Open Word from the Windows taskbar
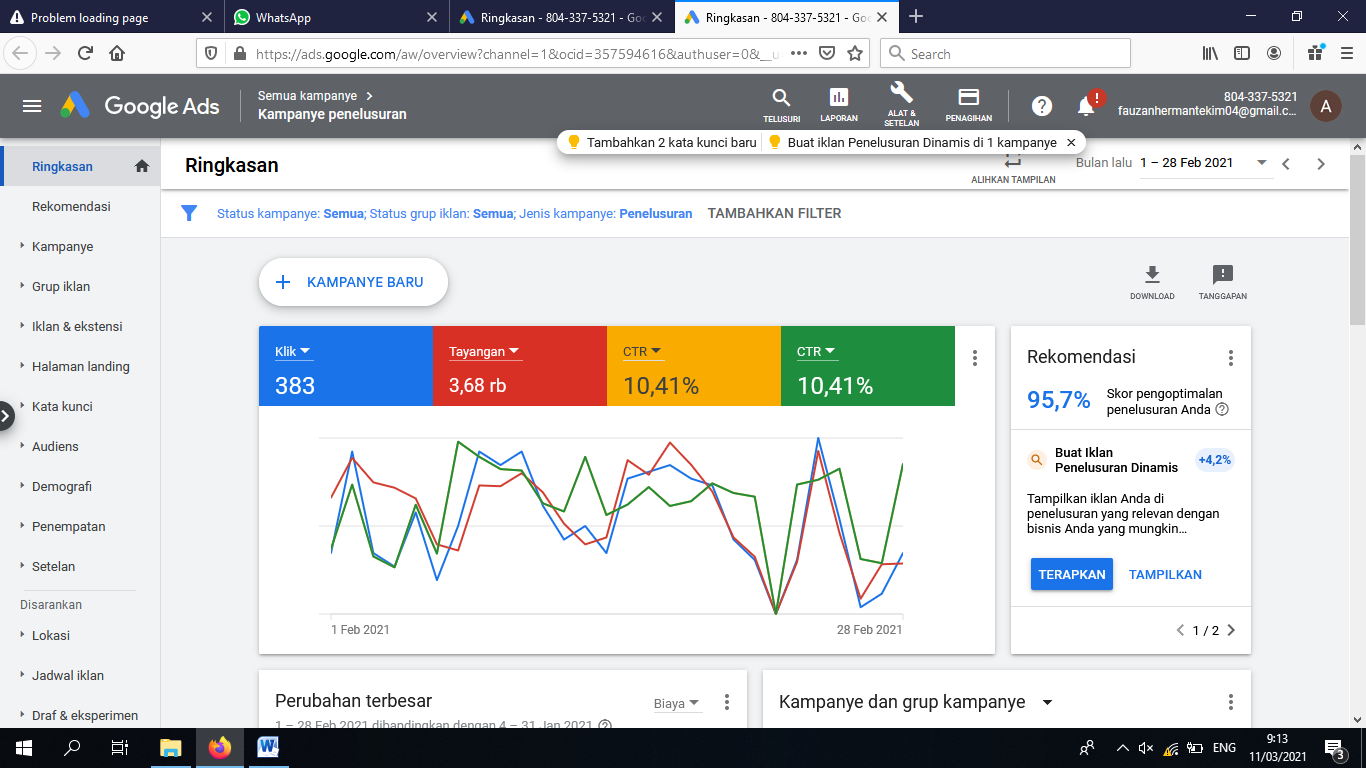The image size is (1366, 768). coord(268,747)
